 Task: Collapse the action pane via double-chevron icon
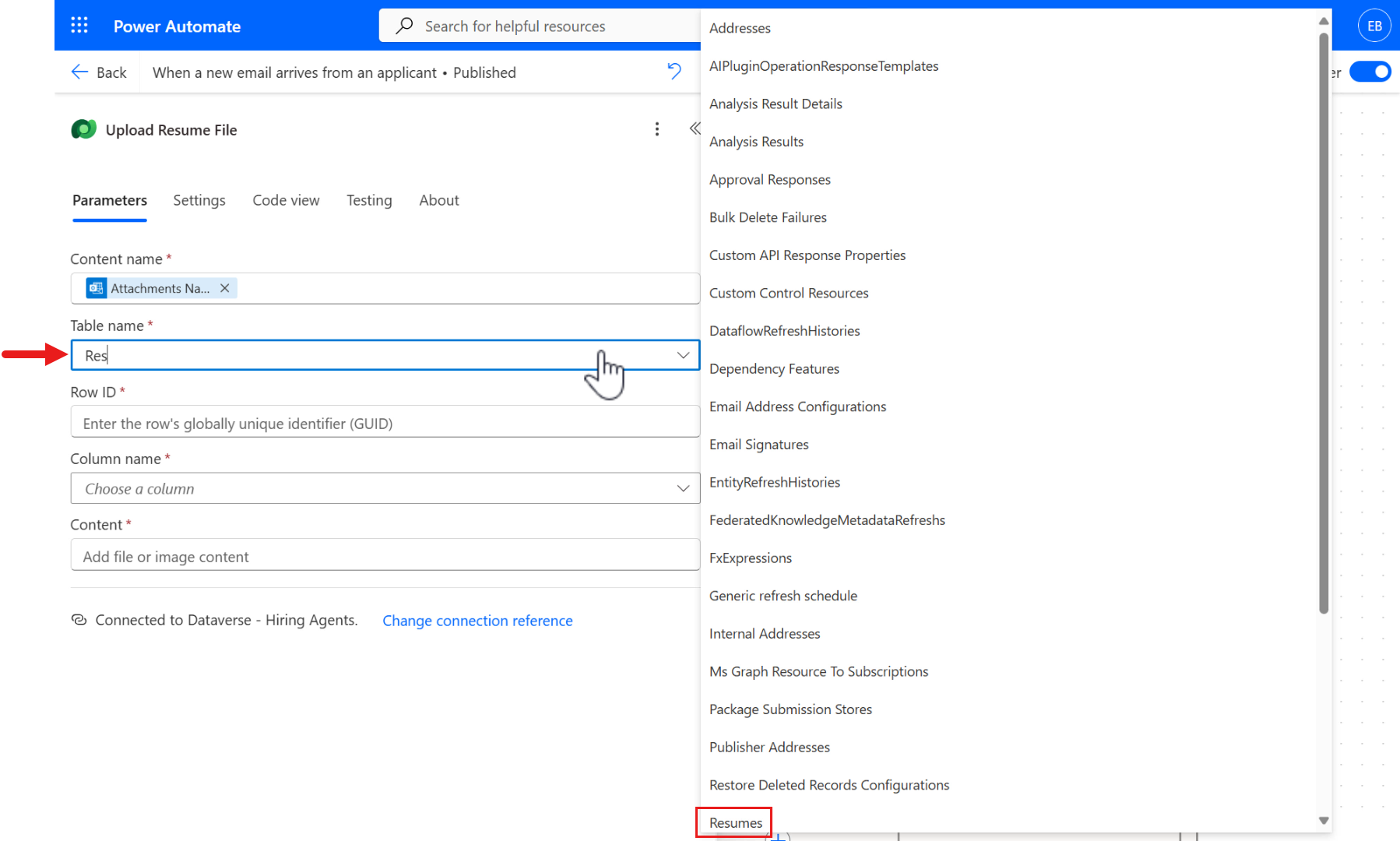coord(695,128)
